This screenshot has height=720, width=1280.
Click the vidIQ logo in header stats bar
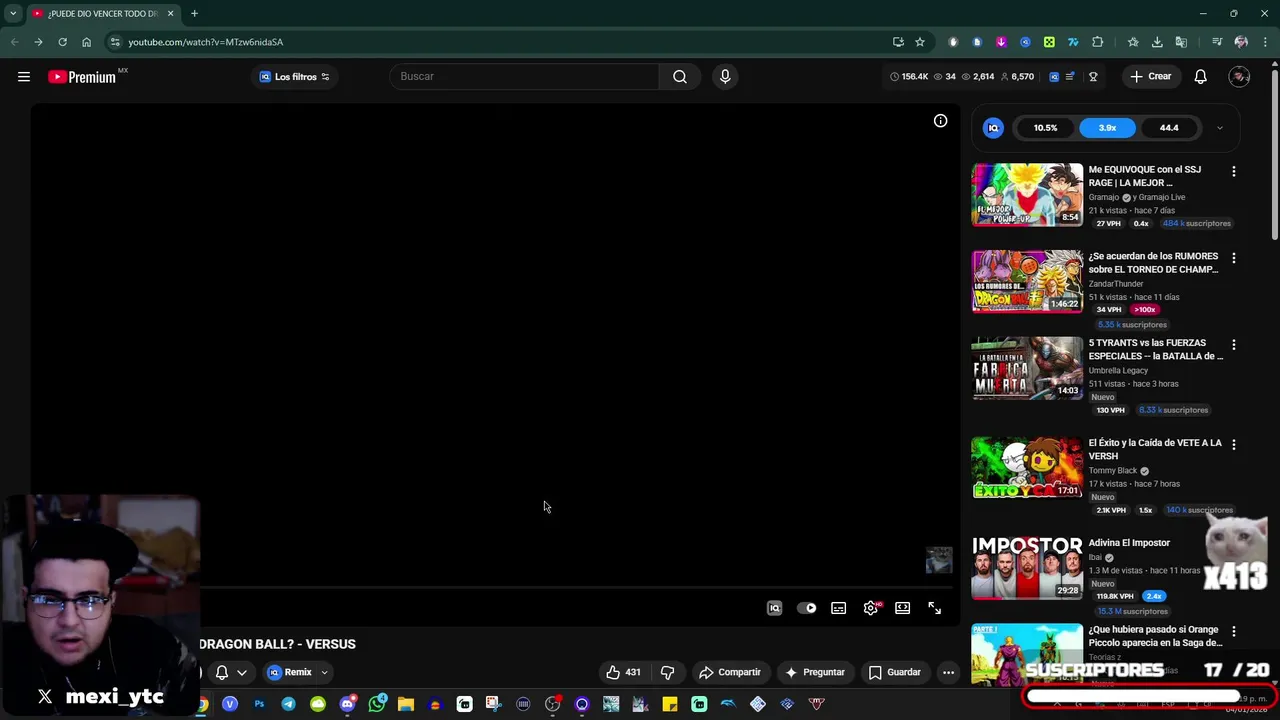pyautogui.click(x=1054, y=77)
